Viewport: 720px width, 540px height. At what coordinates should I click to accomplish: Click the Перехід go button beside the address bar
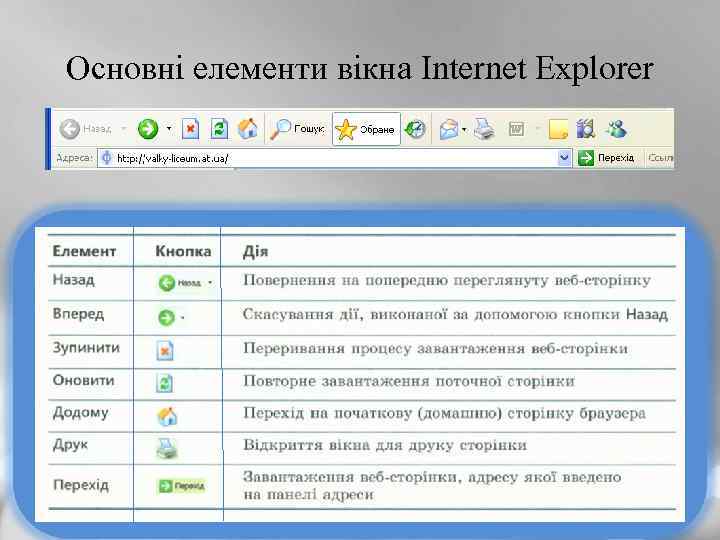(606, 158)
